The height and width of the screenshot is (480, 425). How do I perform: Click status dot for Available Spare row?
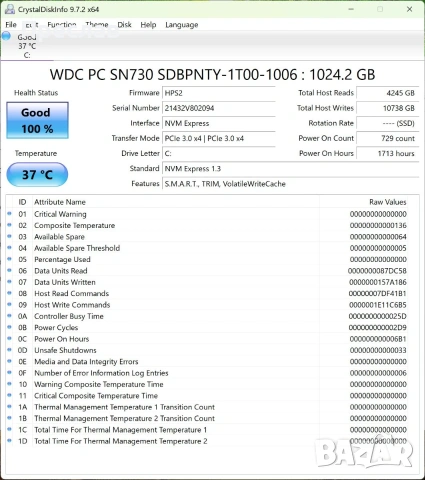9,236
